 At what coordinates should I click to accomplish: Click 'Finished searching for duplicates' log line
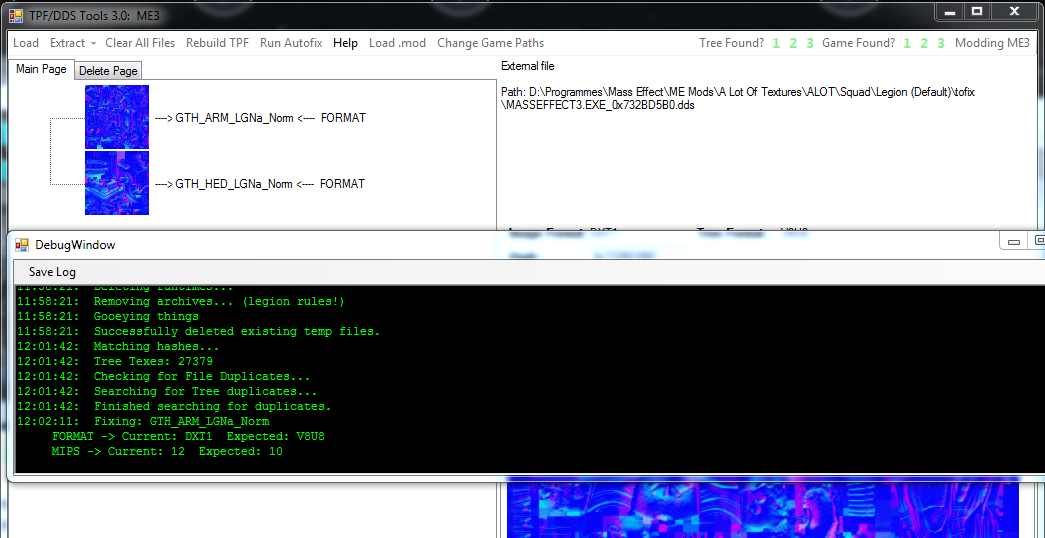coord(175,406)
